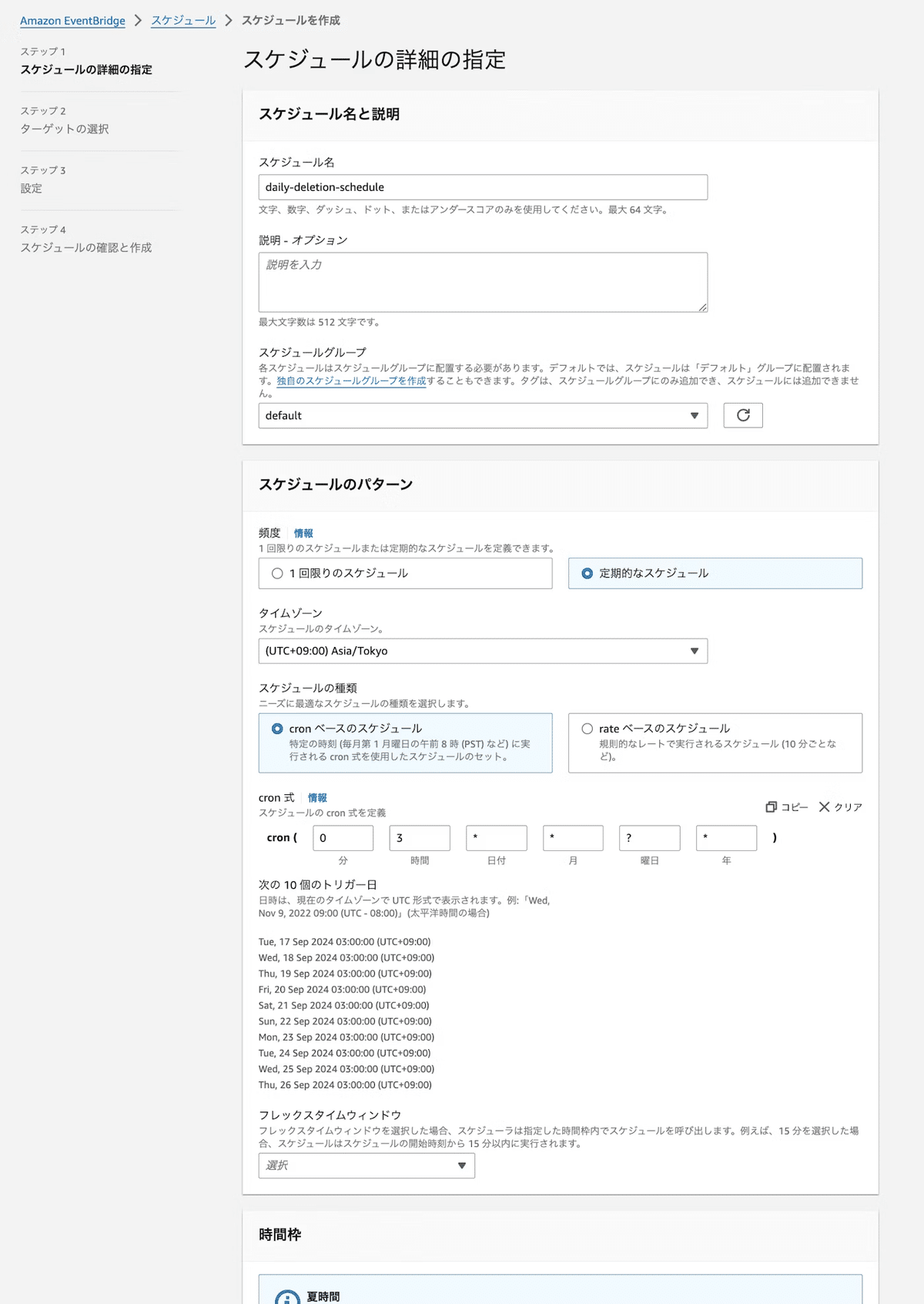The height and width of the screenshot is (1304, 924).
Task: Click the 時間枠 section heading
Action: [x=280, y=1235]
